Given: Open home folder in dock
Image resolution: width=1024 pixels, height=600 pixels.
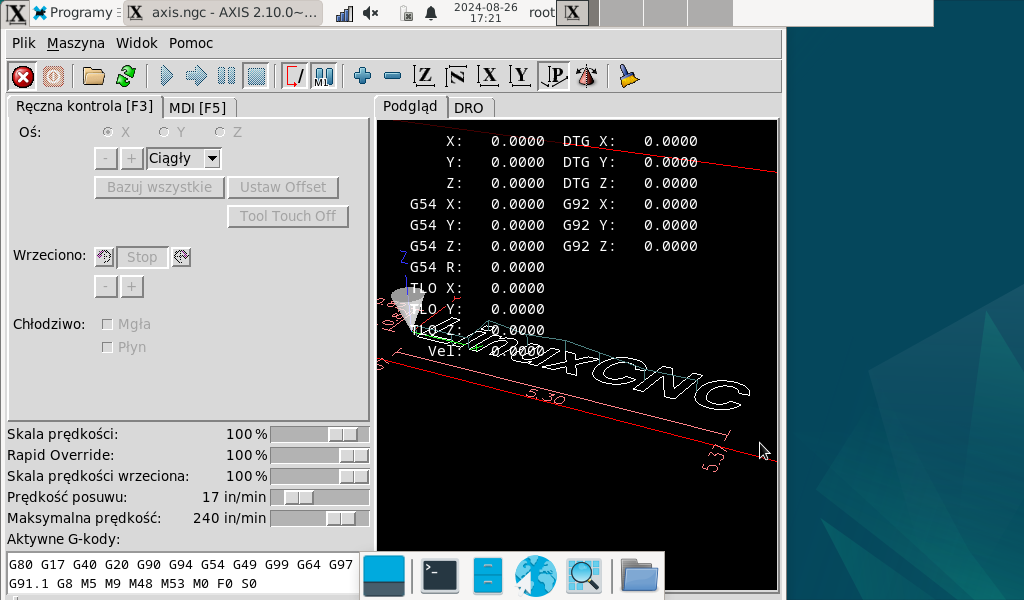Looking at the screenshot, I should click(639, 576).
